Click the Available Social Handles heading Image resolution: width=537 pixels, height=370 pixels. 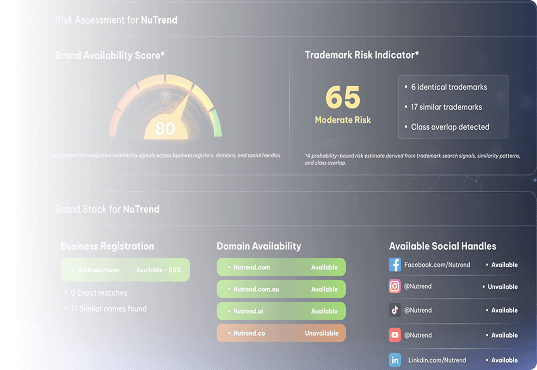[x=442, y=246]
